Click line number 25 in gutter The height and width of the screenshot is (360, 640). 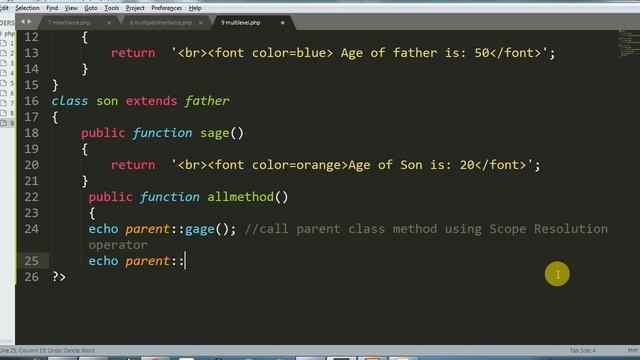(31, 261)
